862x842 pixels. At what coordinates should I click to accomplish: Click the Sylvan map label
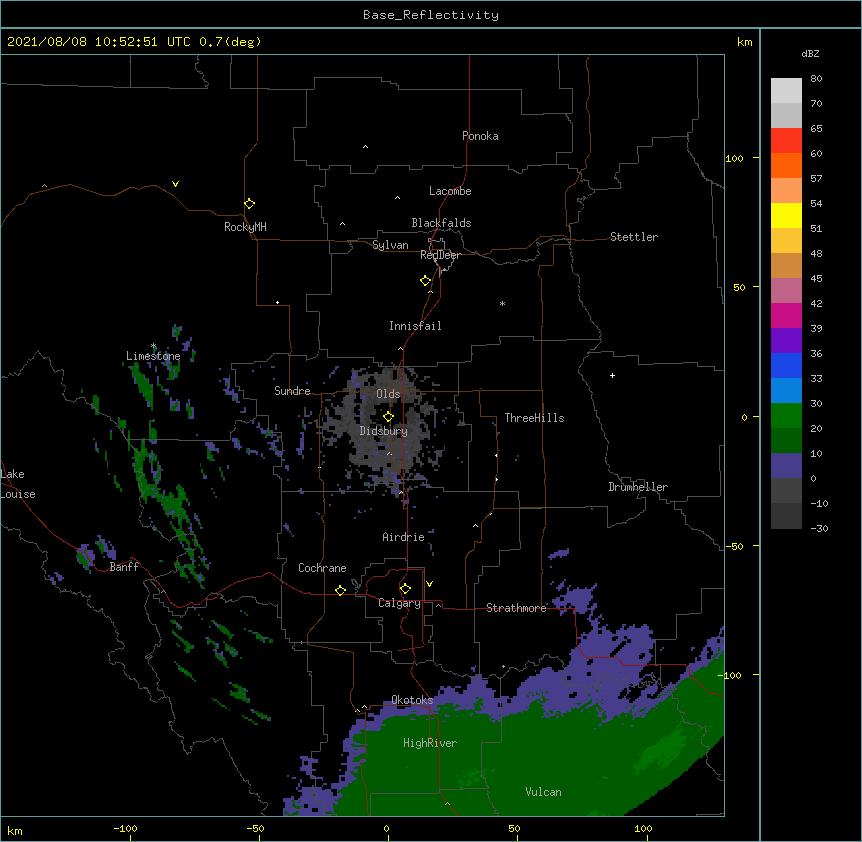[390, 245]
